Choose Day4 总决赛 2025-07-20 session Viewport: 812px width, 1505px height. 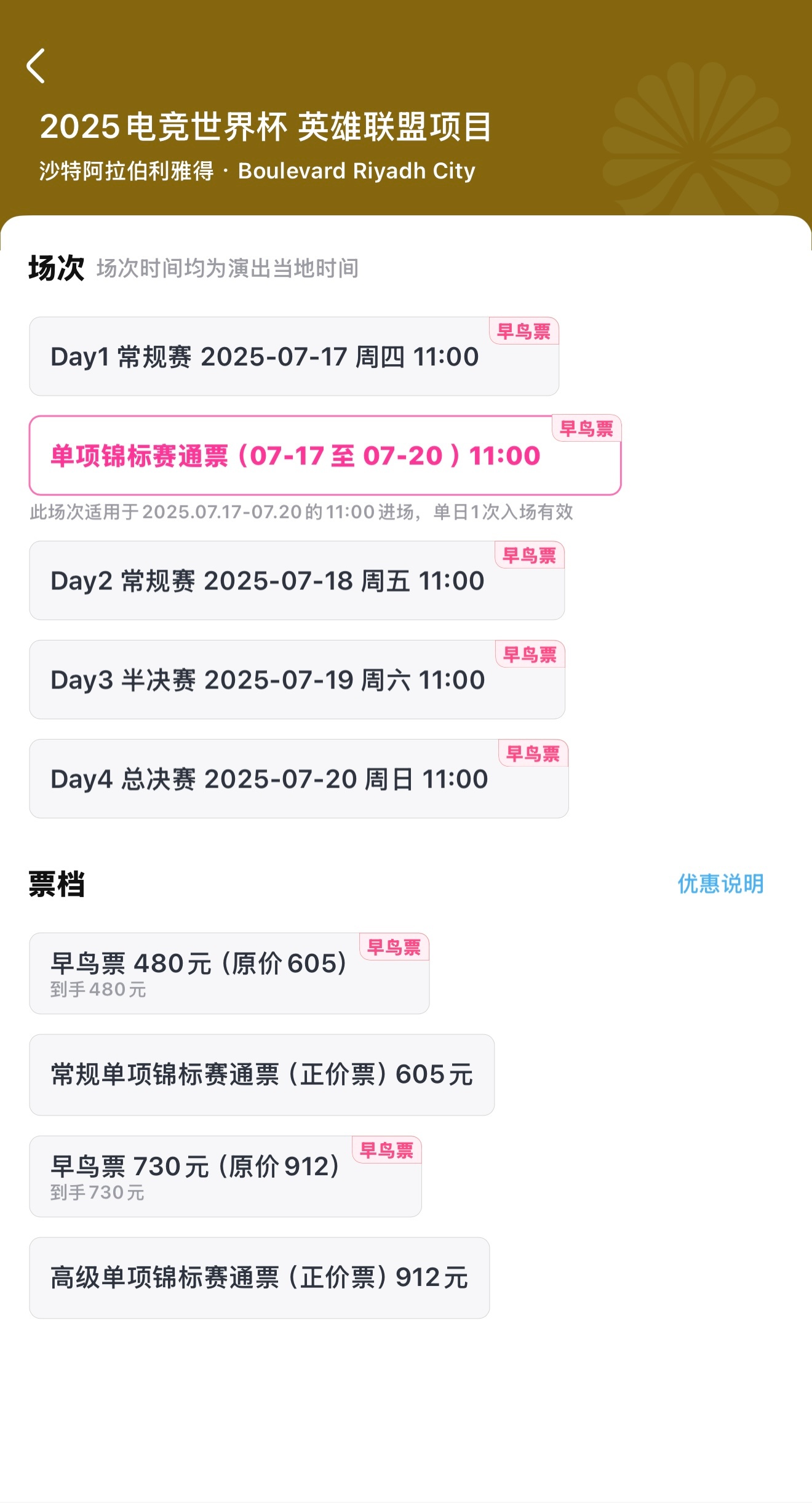[299, 778]
